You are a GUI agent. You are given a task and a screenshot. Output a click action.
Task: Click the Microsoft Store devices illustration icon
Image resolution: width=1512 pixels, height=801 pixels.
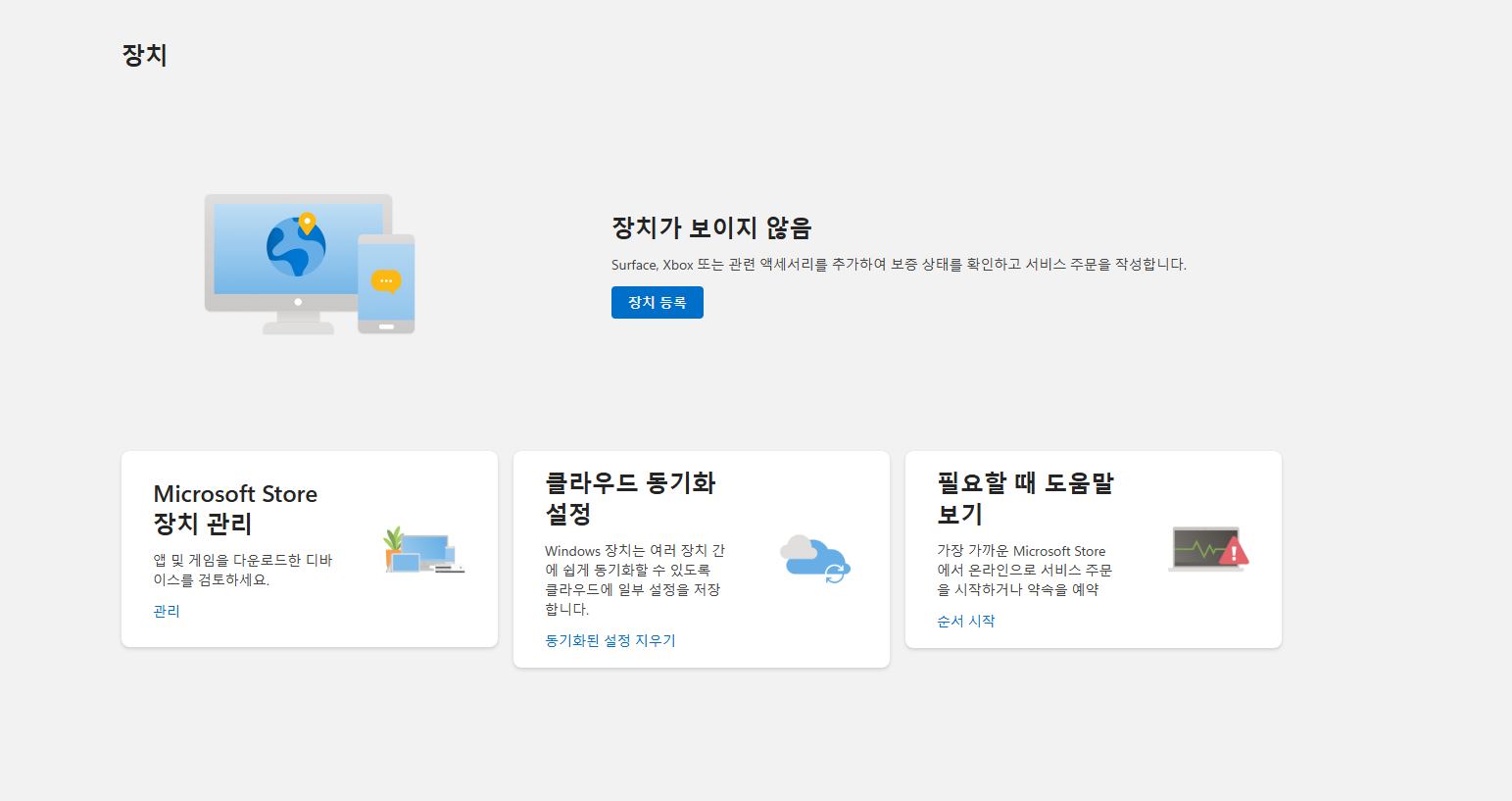423,550
